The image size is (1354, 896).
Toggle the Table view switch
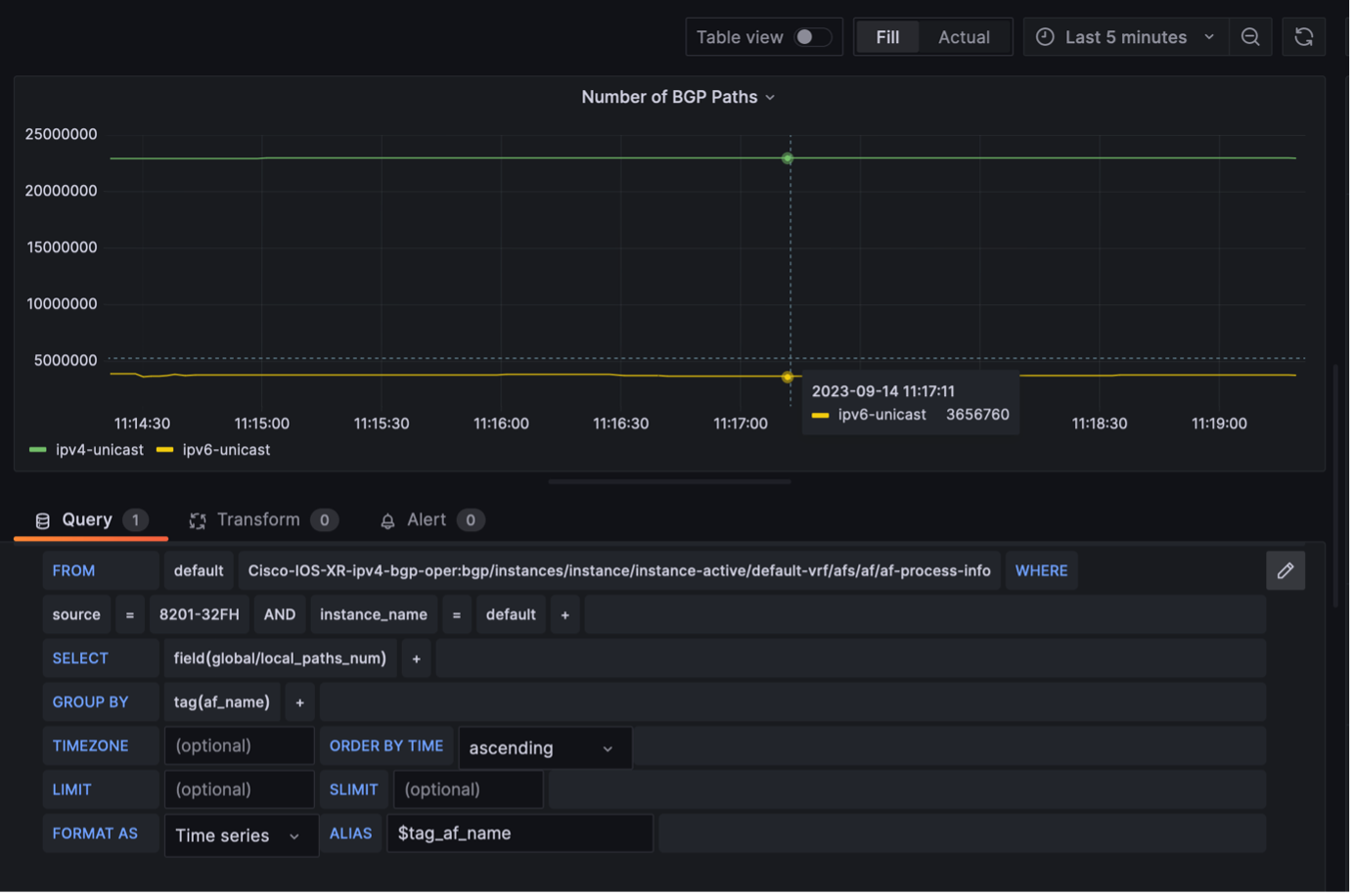(812, 37)
